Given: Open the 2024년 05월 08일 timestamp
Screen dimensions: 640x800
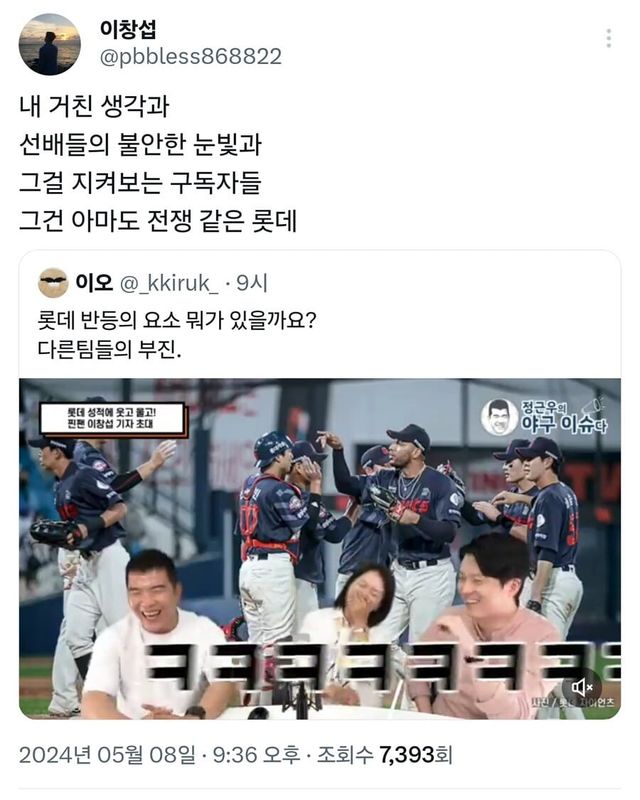Looking at the screenshot, I should (107, 755).
